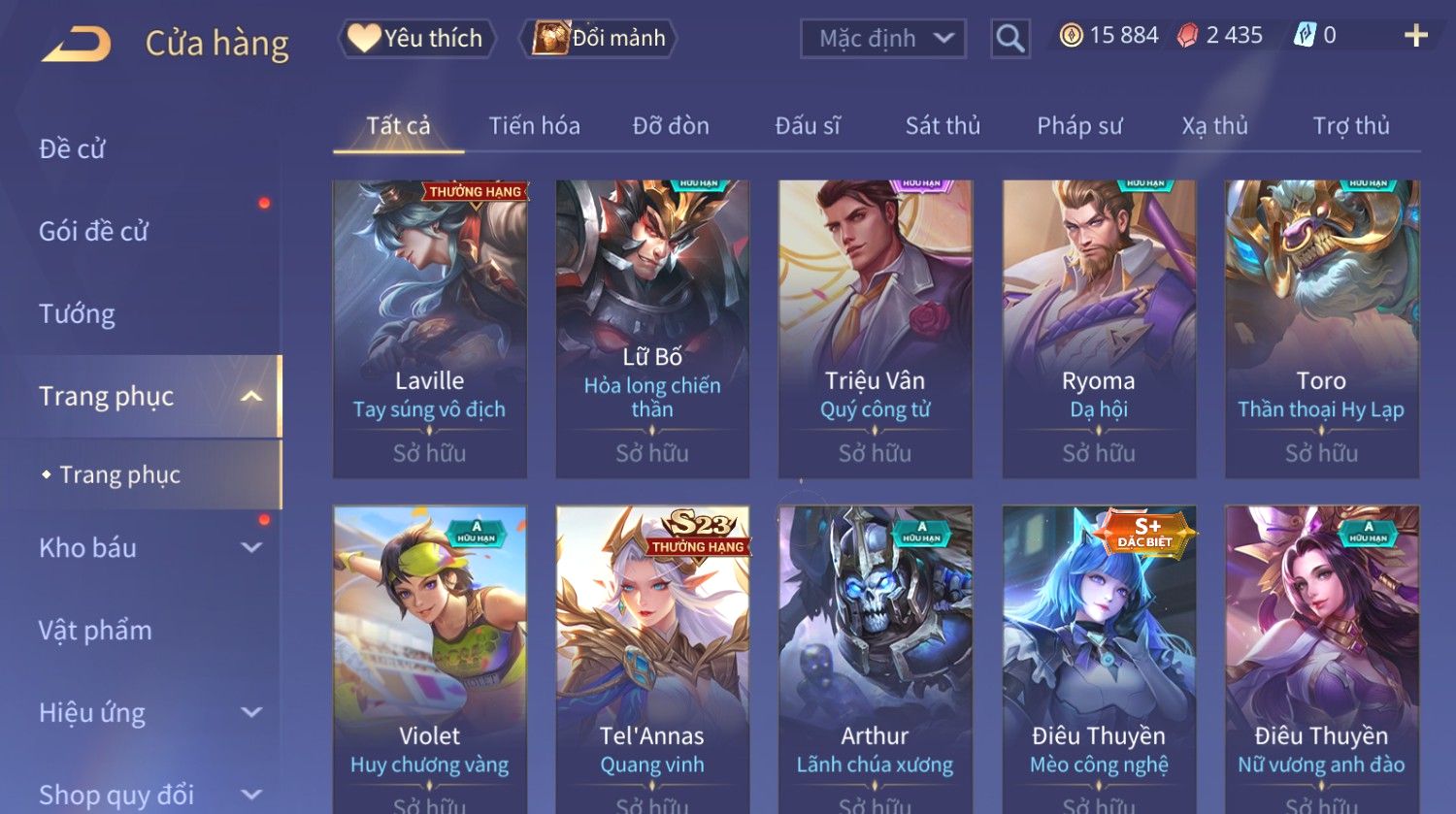Open Laville Tay súng vô địch skin card
The height and width of the screenshot is (814, 1456).
tap(430, 329)
